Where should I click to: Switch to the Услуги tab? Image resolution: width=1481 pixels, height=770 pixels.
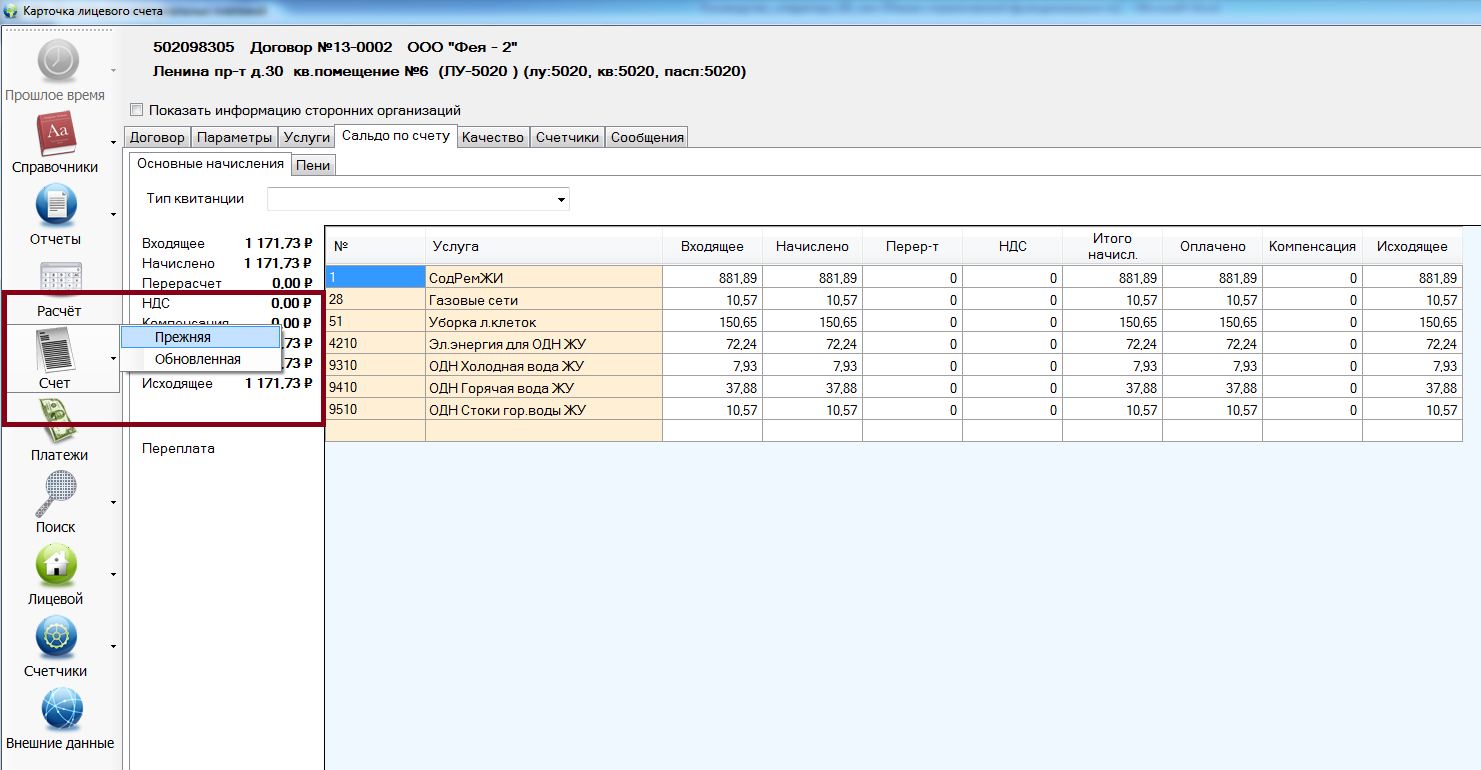click(x=306, y=138)
